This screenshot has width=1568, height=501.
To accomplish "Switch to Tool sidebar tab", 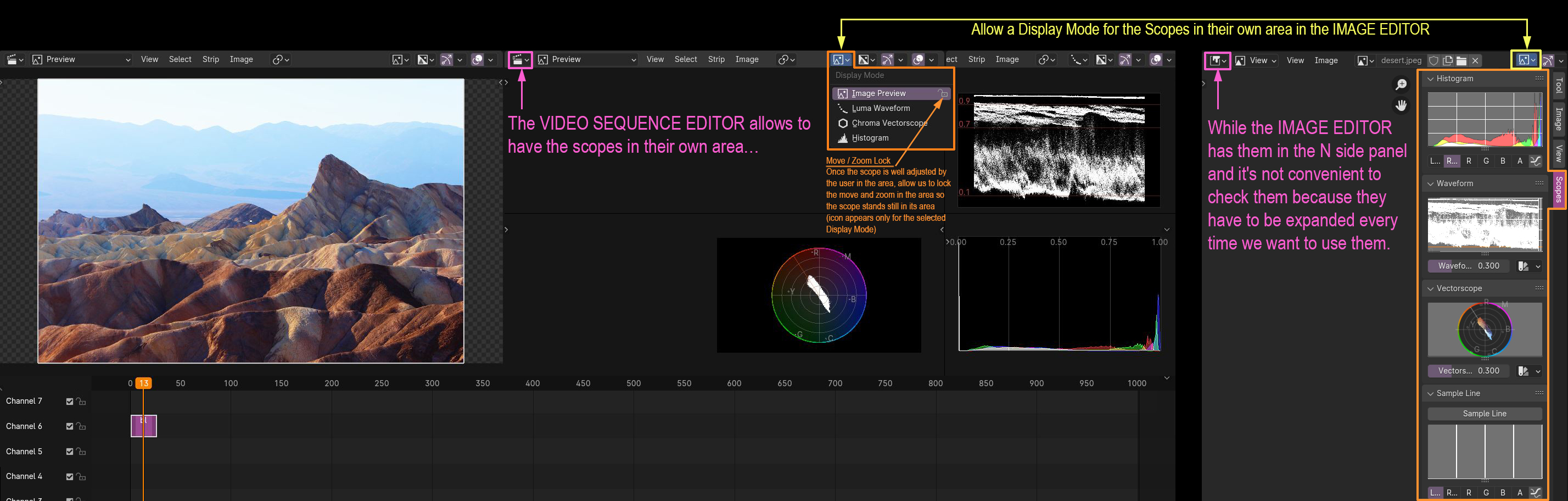I will tap(1559, 86).
